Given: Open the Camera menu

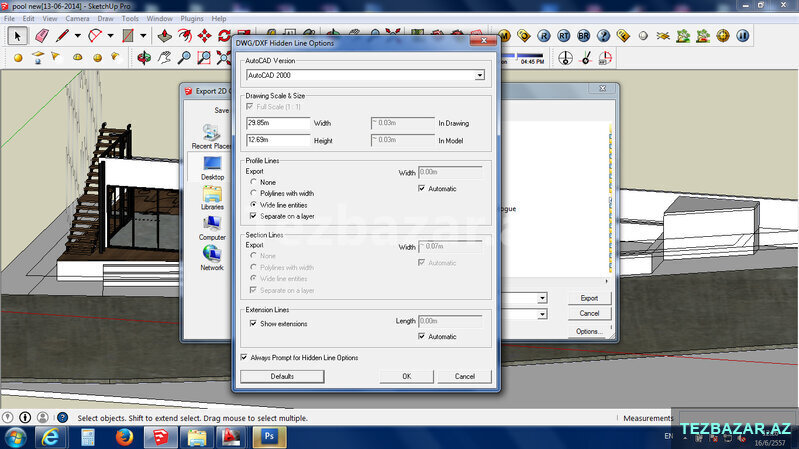Looking at the screenshot, I should (77, 18).
